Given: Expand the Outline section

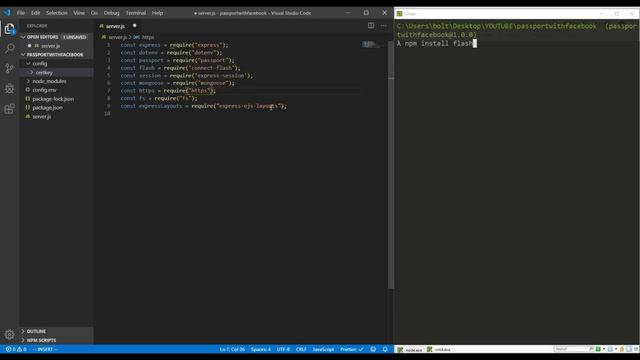Looking at the screenshot, I should (36, 331).
